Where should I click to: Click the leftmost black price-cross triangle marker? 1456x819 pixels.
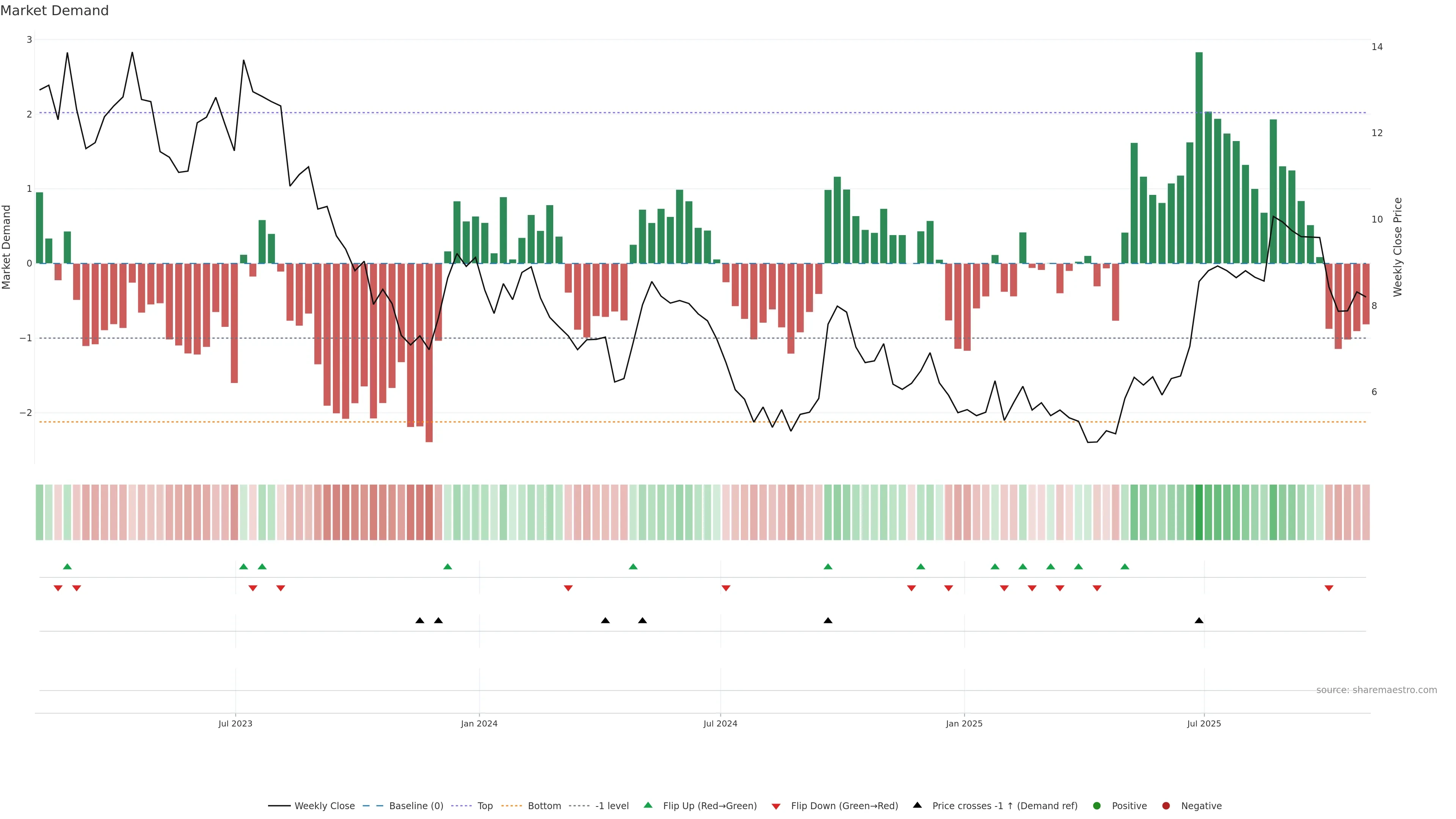point(419,621)
